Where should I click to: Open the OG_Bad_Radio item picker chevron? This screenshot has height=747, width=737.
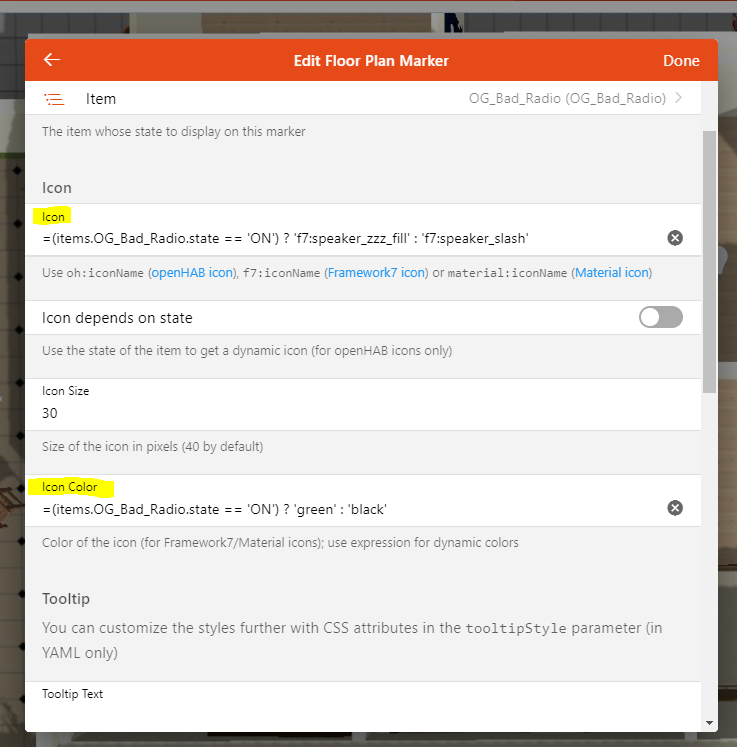tap(678, 98)
